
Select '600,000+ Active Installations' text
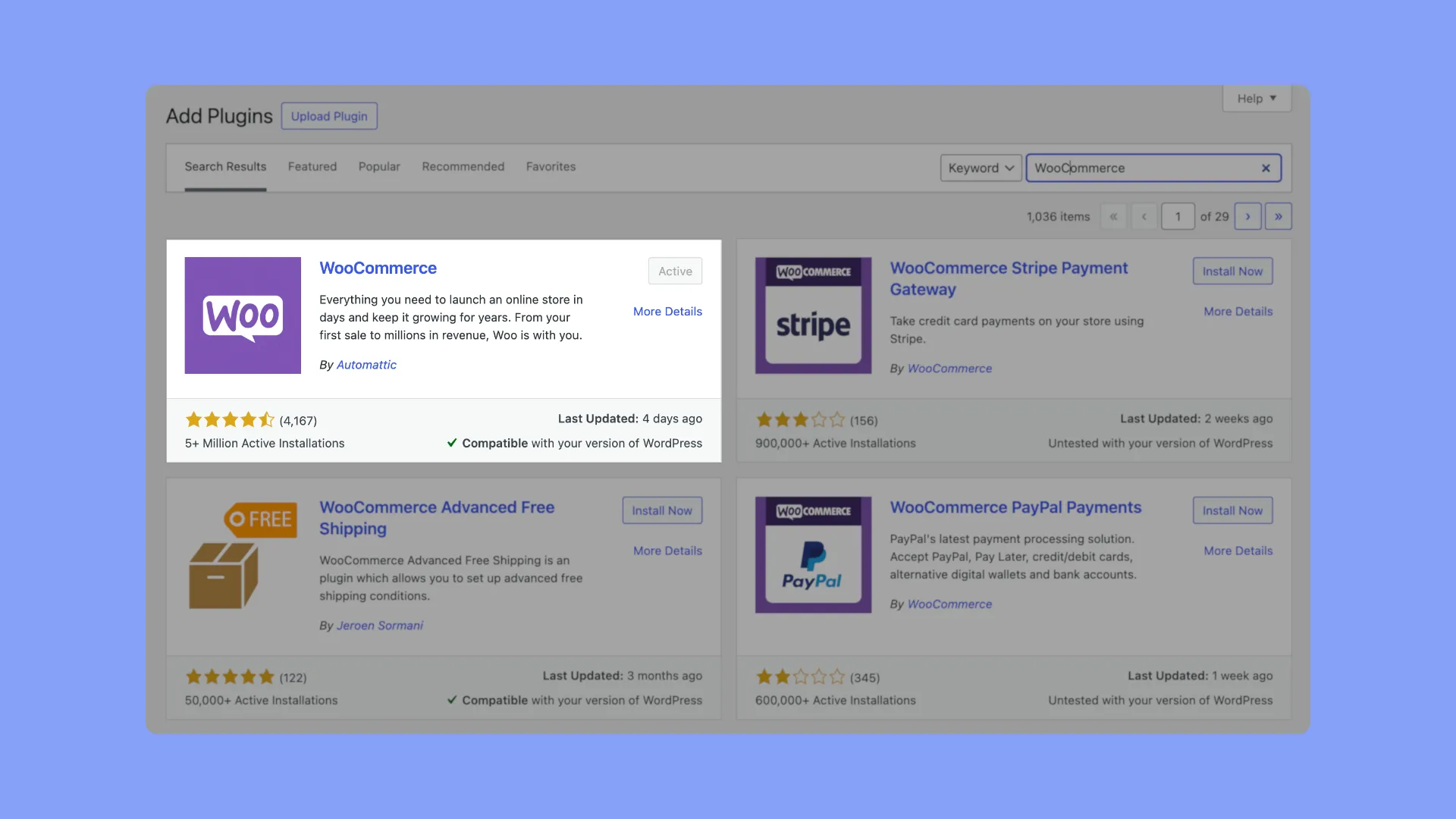pos(835,701)
